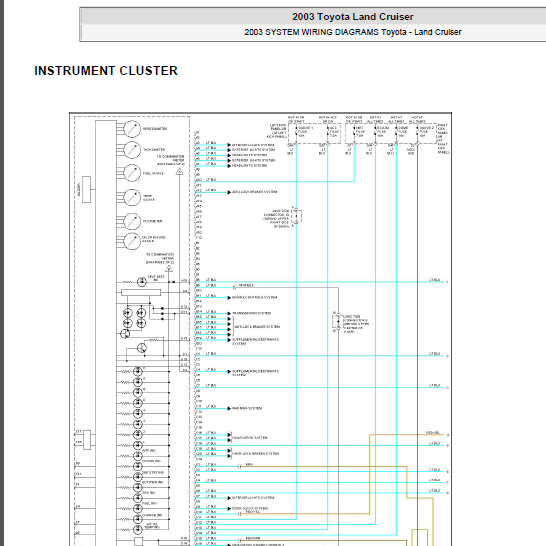This screenshot has height=546, width=546.
Task: Click the FUEL IND lamp symbol
Action: pos(138,508)
